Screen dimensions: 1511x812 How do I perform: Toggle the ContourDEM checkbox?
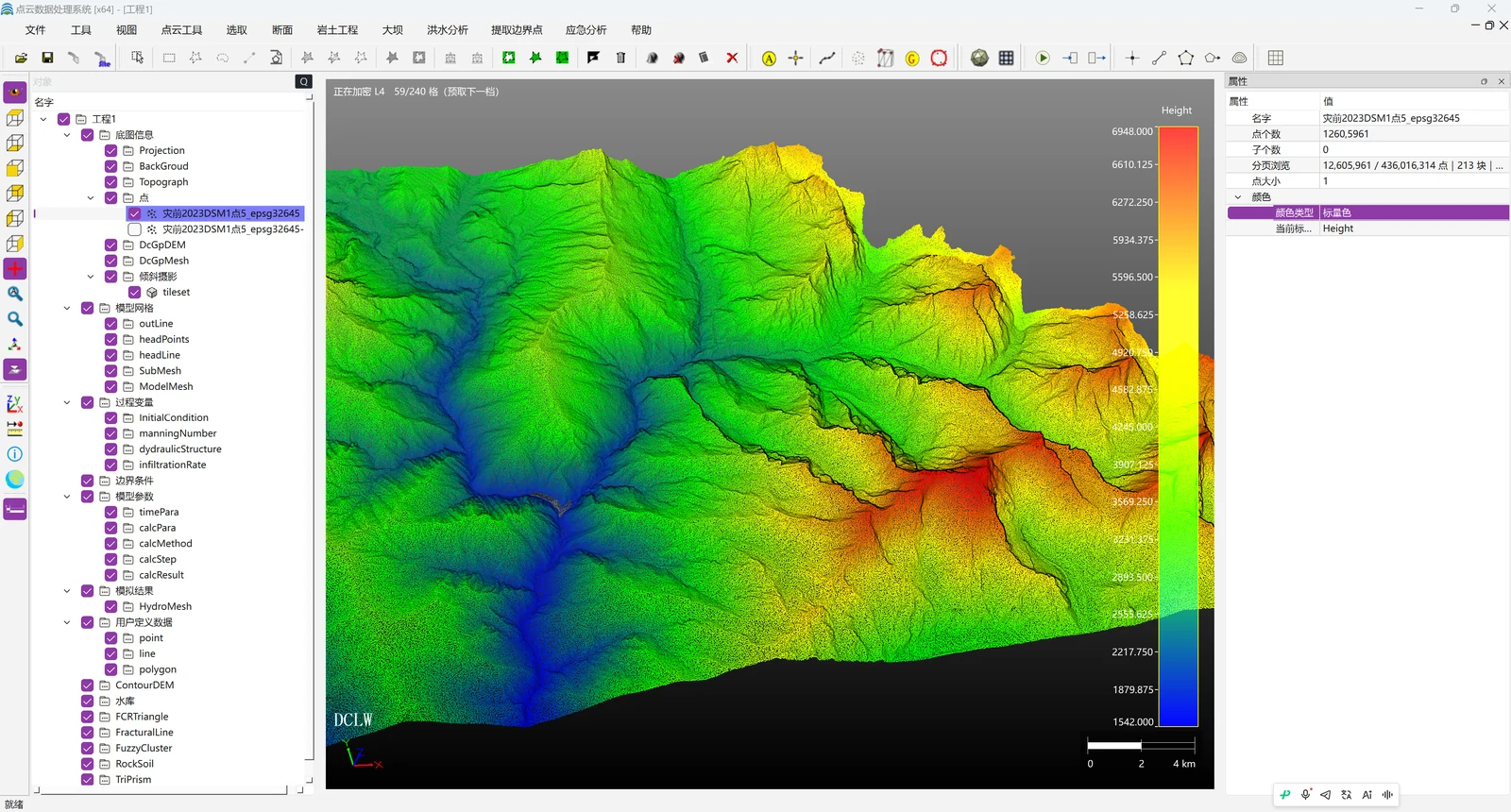tap(87, 685)
